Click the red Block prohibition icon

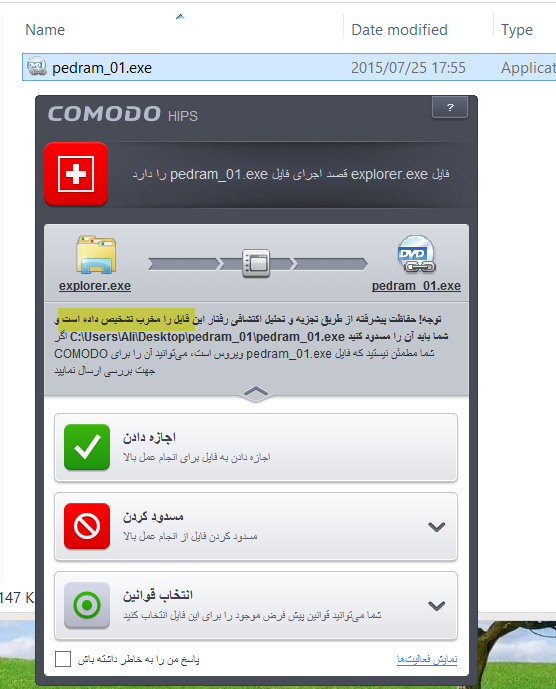87,526
